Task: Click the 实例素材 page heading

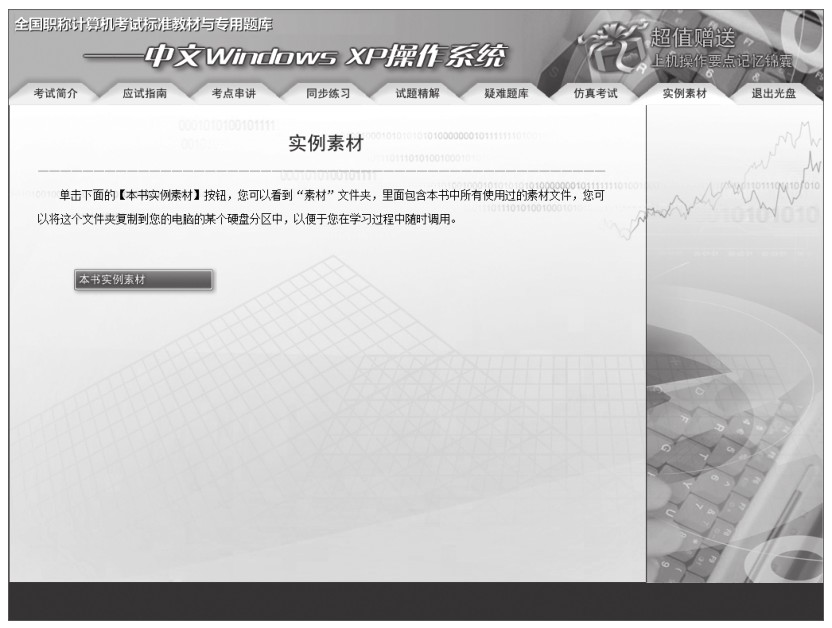Action: pos(326,143)
